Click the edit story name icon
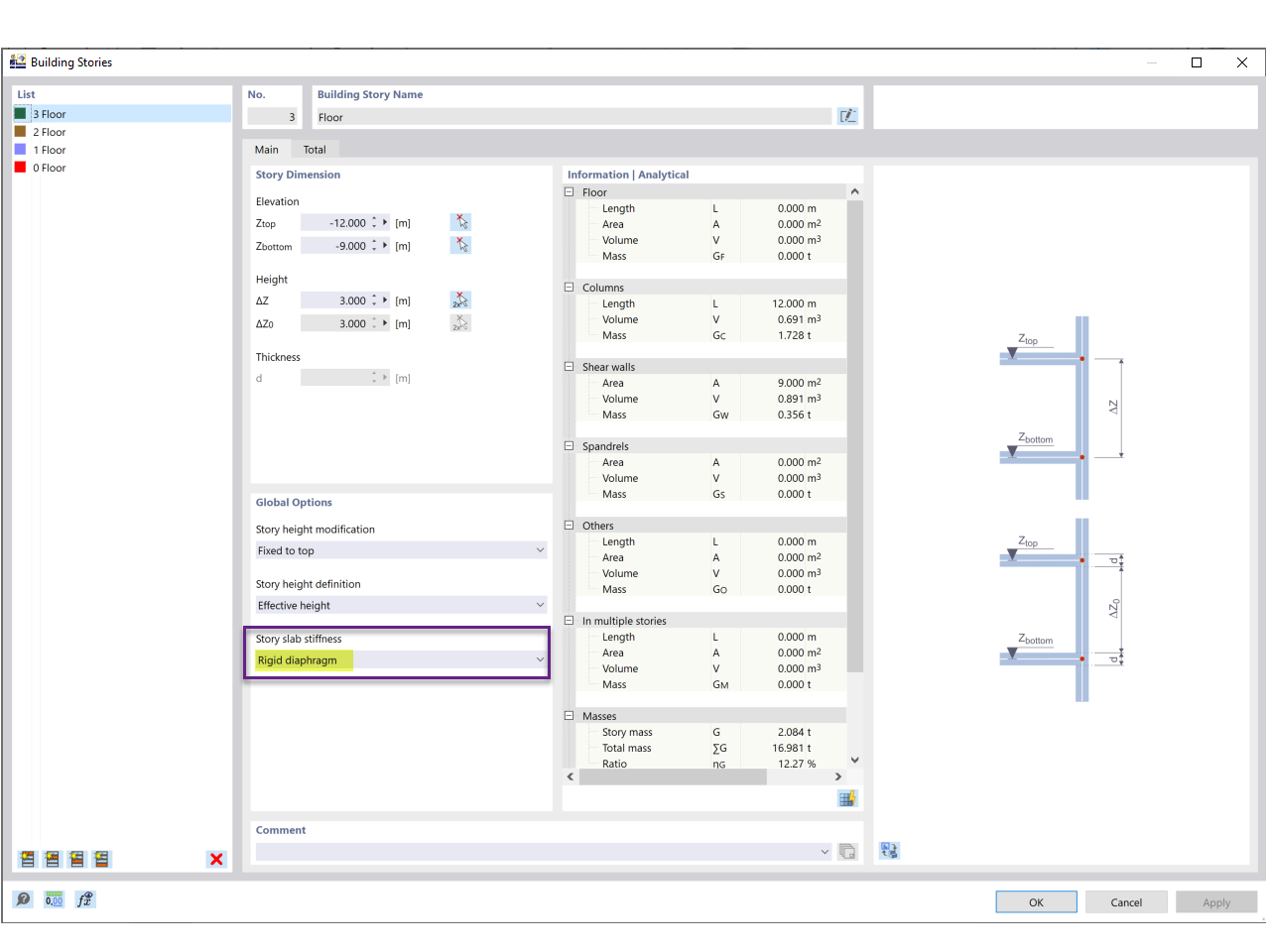 [x=847, y=116]
